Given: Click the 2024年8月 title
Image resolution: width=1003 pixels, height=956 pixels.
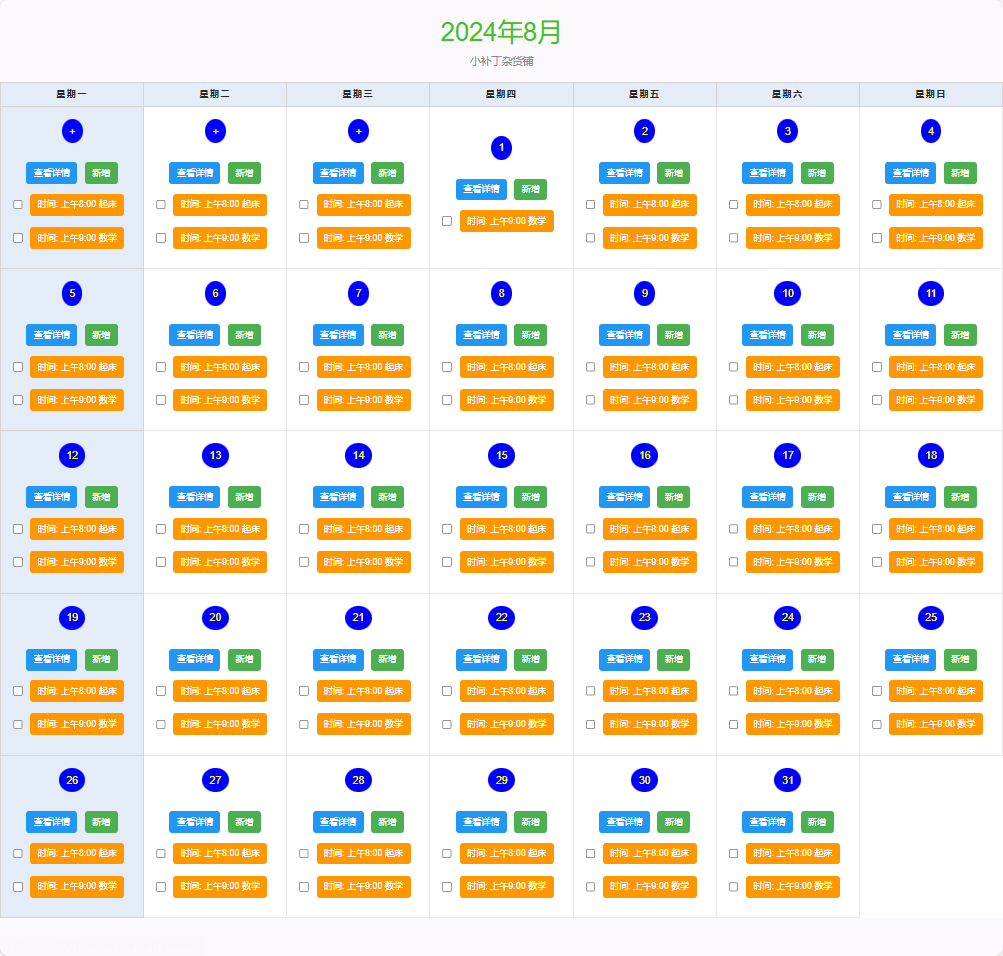Looking at the screenshot, I should coord(502,32).
